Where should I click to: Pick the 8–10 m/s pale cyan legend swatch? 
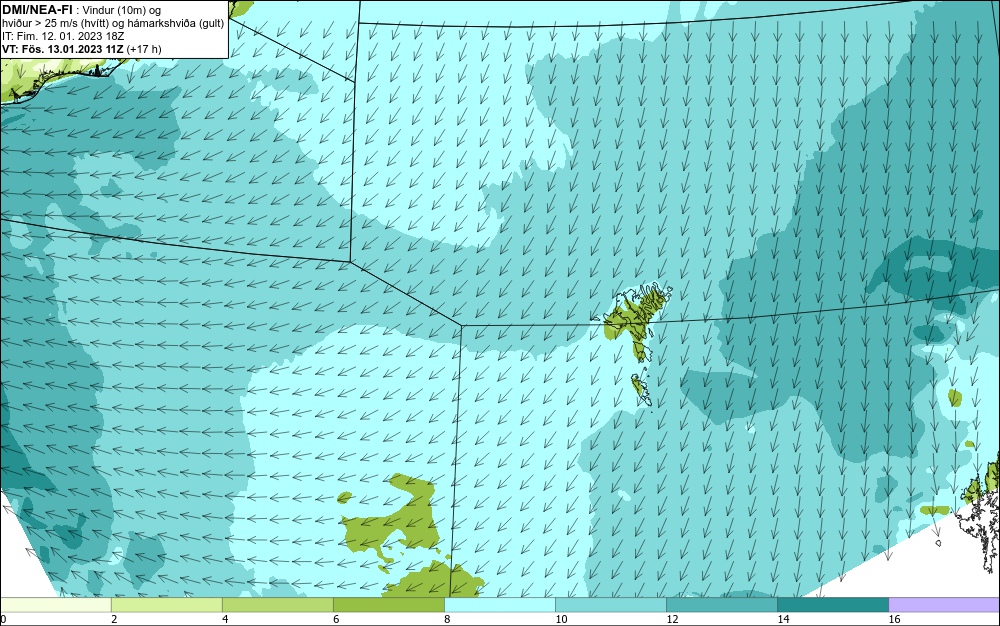499,604
